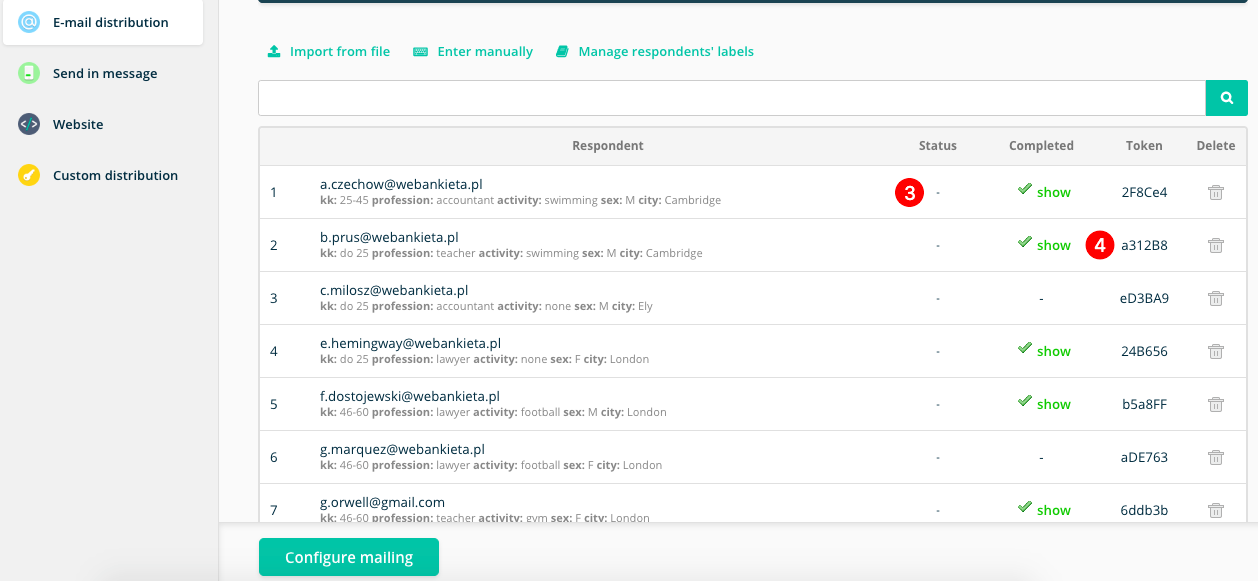Click the Token column header
1258x581 pixels.
(1144, 146)
